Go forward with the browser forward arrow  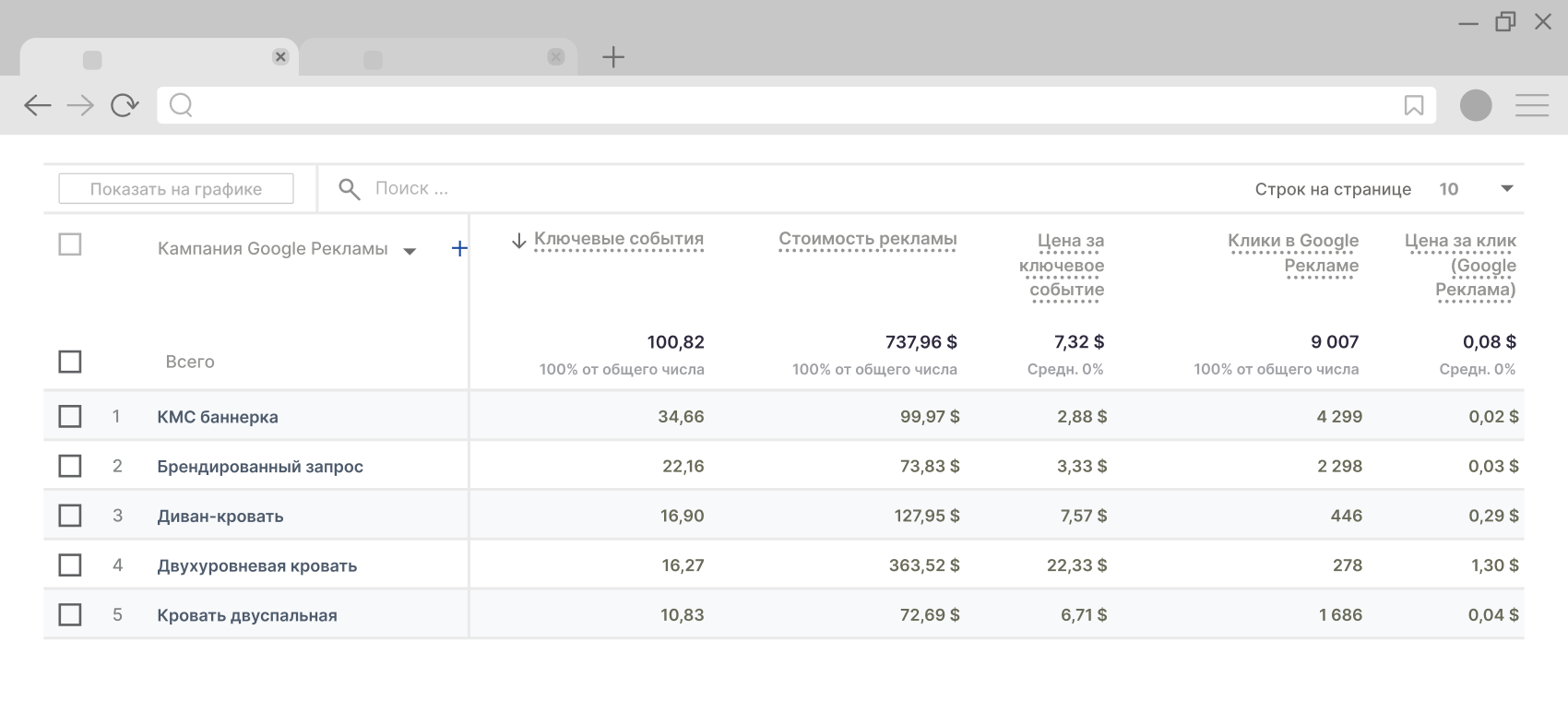80,105
